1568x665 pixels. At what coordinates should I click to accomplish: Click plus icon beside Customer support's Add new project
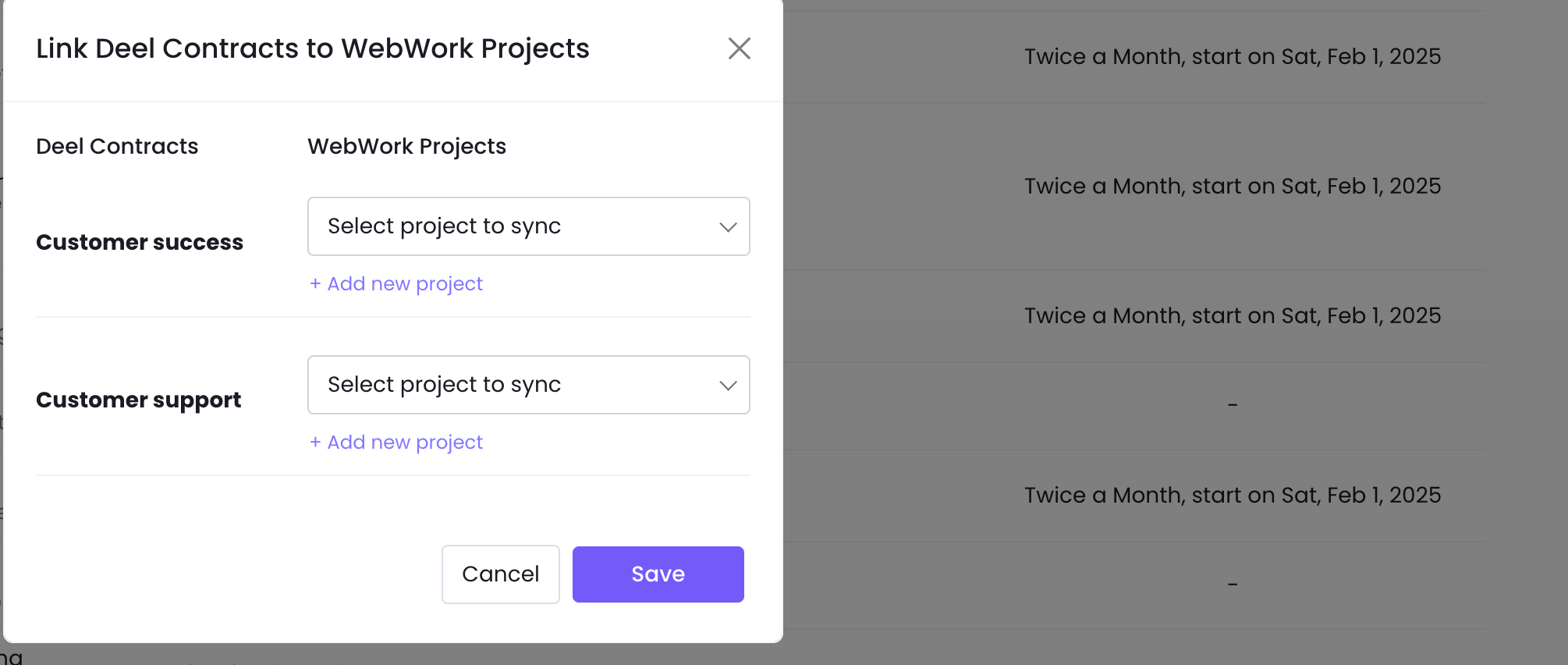tap(315, 443)
